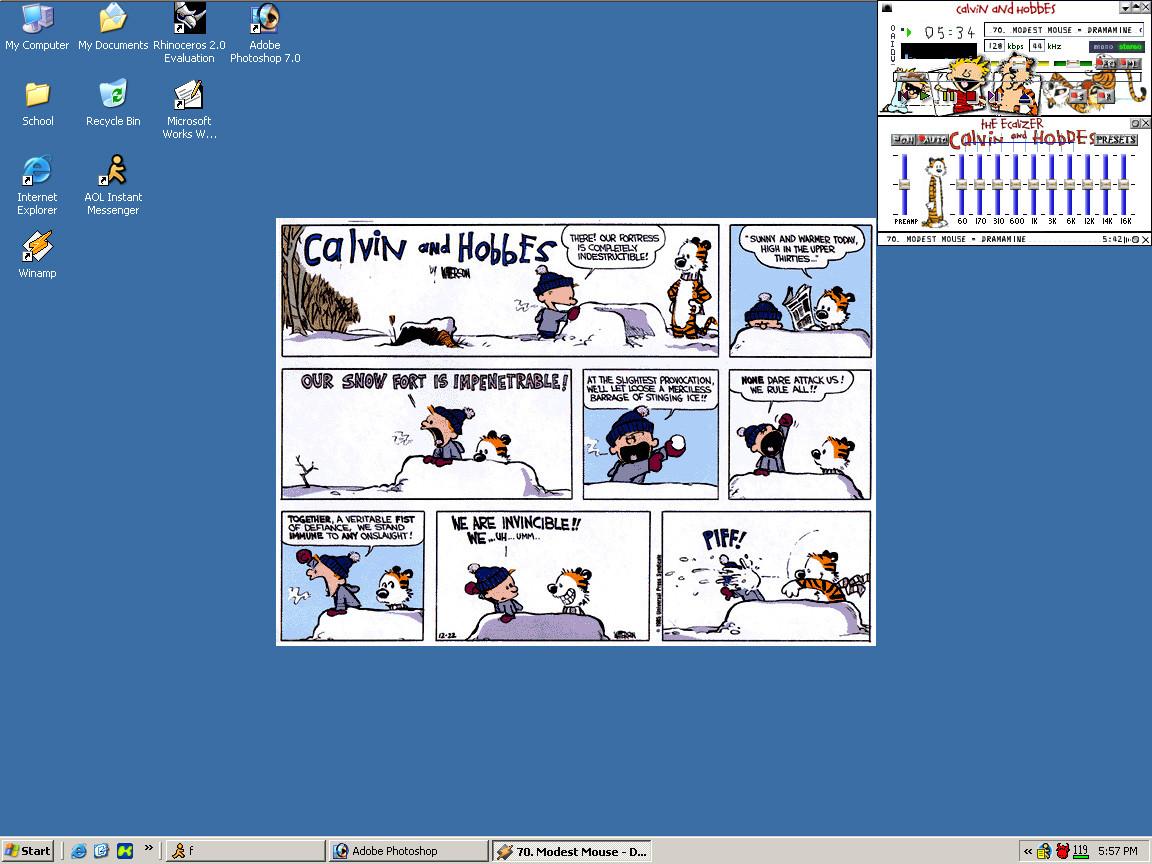Toggle repeat in Winamp
The height and width of the screenshot is (864, 1152).
pos(1106,96)
